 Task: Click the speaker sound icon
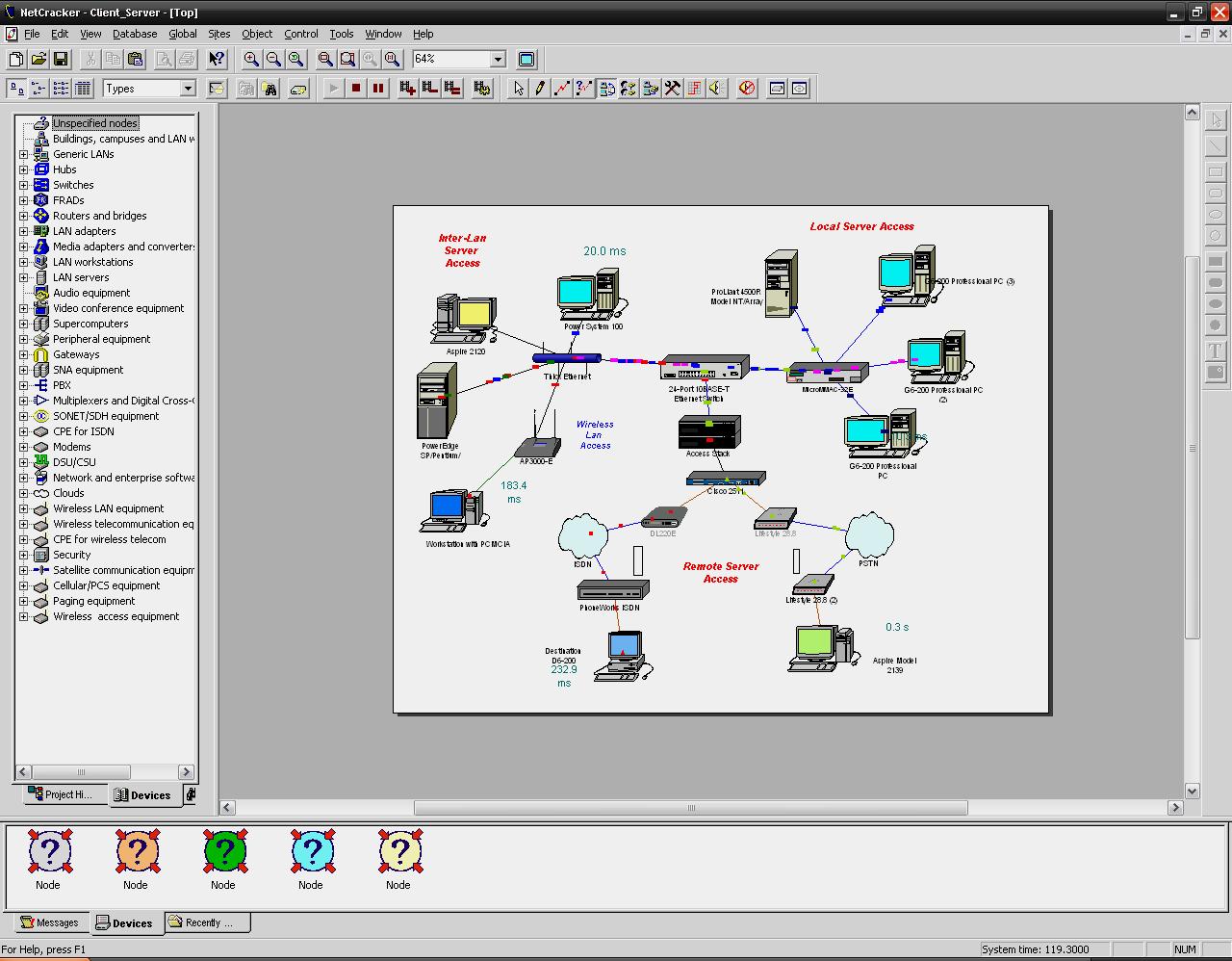tap(717, 89)
